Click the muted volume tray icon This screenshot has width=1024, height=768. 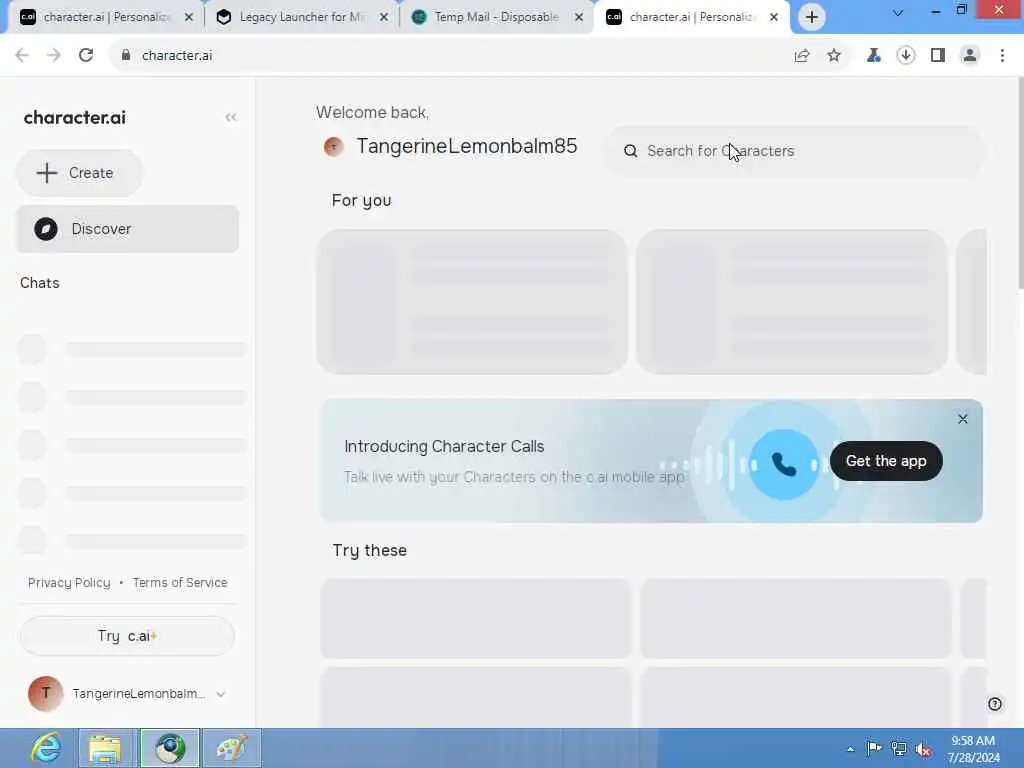pos(923,749)
